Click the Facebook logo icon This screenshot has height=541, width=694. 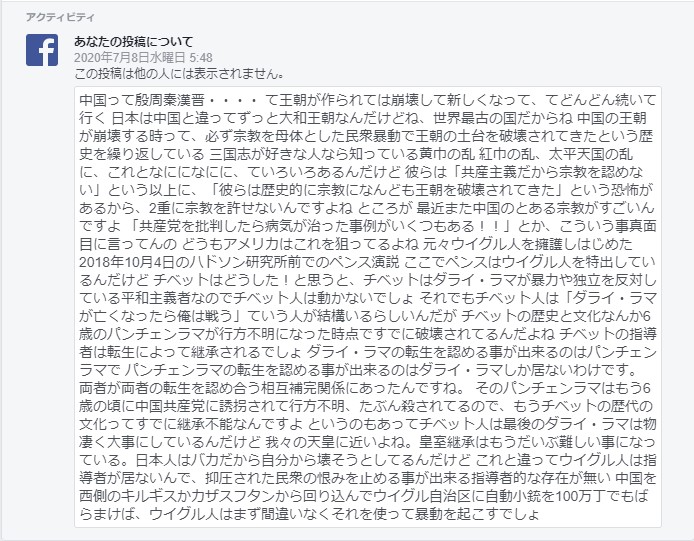(x=42, y=50)
